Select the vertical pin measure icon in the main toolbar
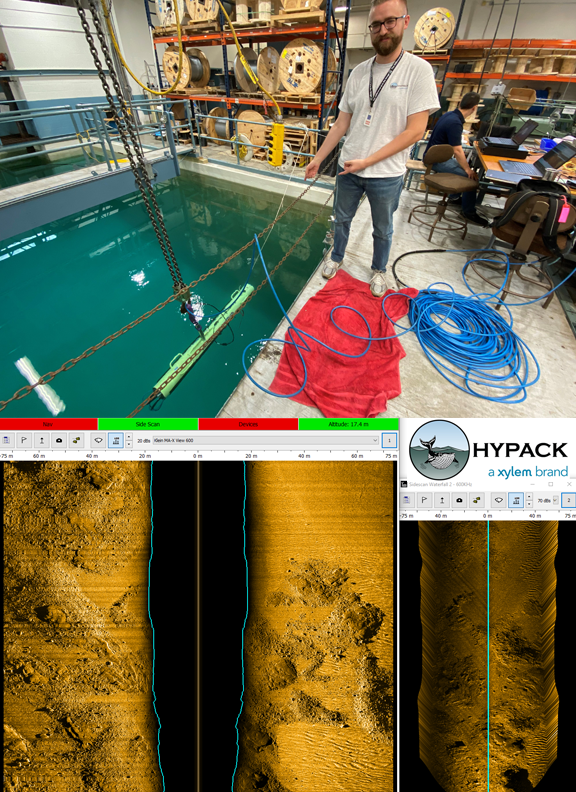Screen dimensions: 576x792 [41, 440]
